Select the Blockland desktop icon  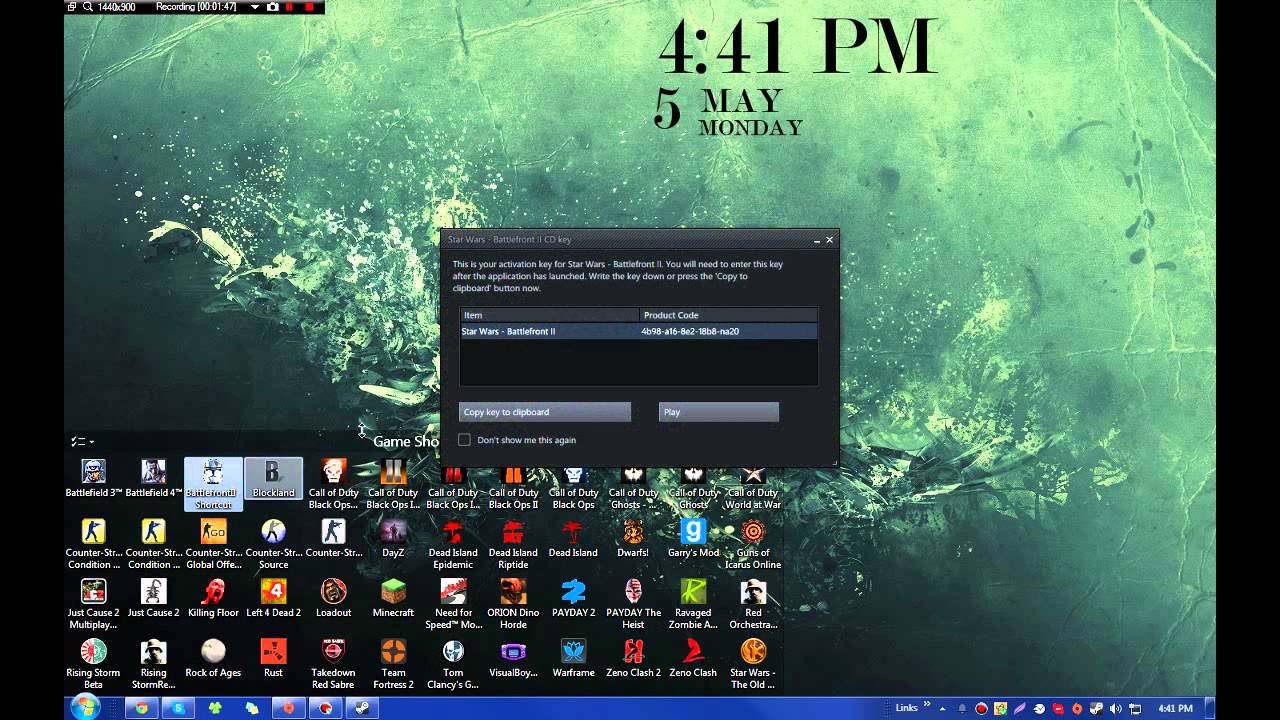(x=273, y=478)
